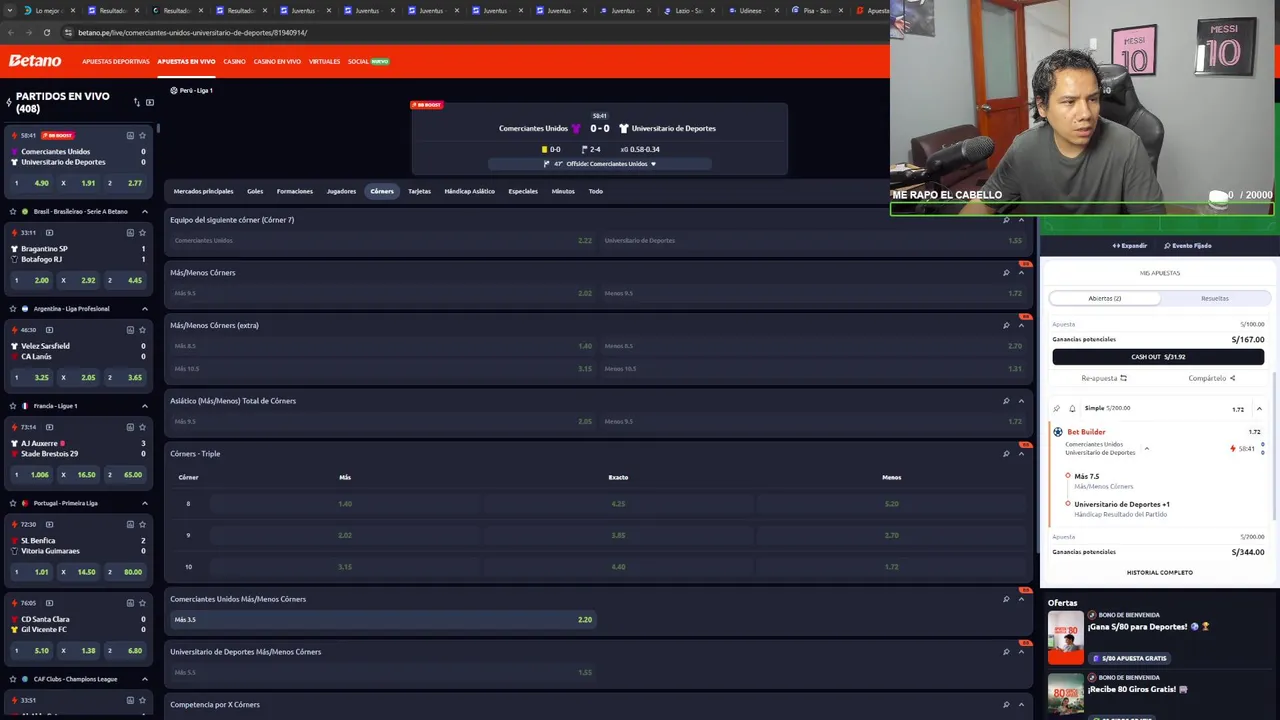The width and height of the screenshot is (1280, 720).
Task: Open stream icon on Benfica match at 72:30
Action: point(48,524)
